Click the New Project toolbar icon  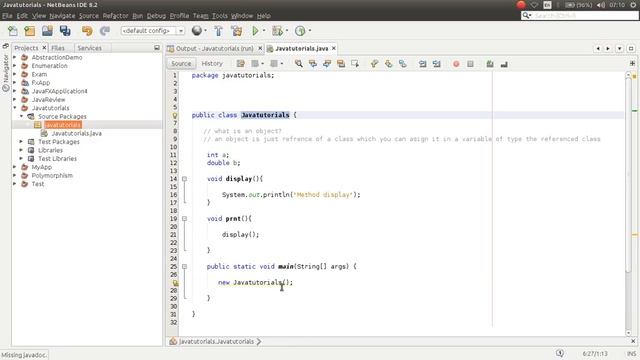tap(29, 31)
